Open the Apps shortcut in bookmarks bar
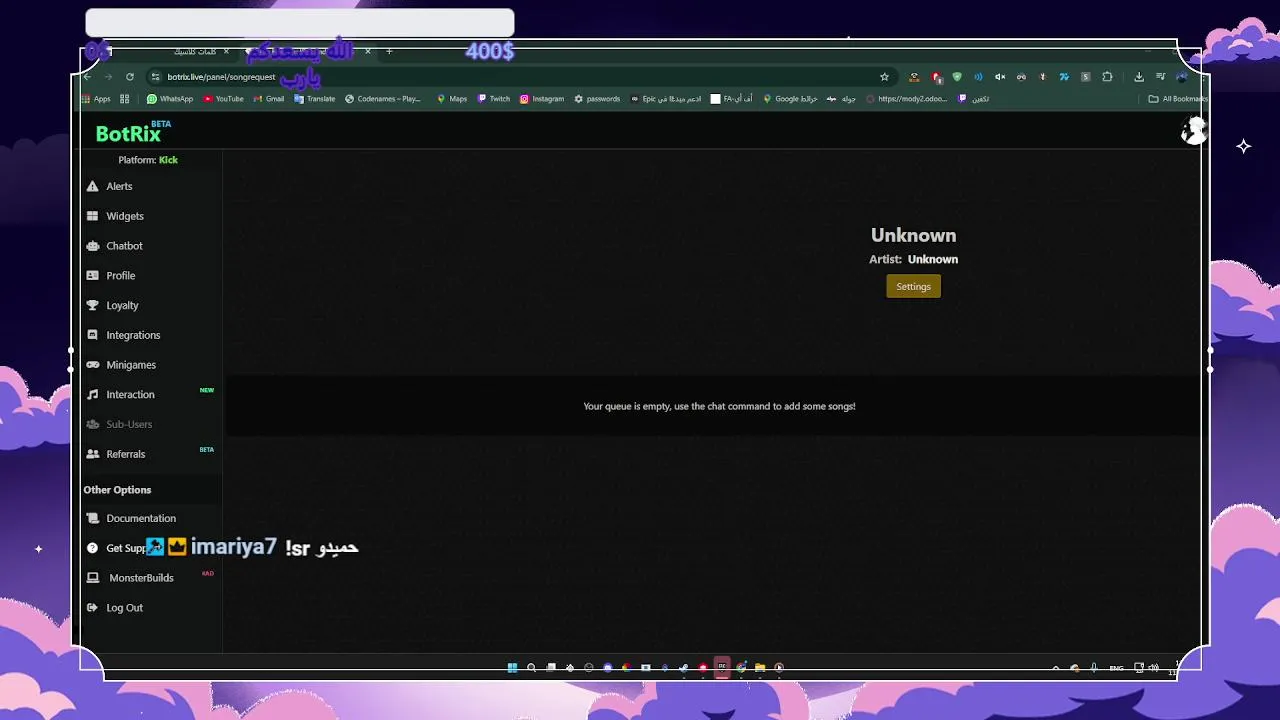This screenshot has height=720, width=1280. point(96,99)
